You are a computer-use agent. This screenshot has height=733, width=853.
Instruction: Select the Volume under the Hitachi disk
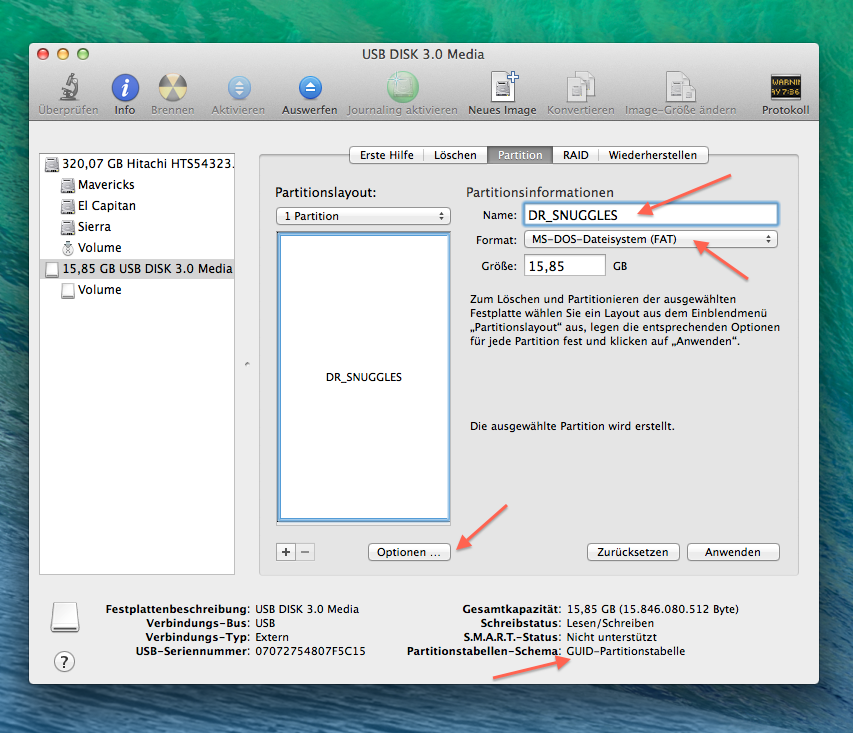click(x=138, y=248)
